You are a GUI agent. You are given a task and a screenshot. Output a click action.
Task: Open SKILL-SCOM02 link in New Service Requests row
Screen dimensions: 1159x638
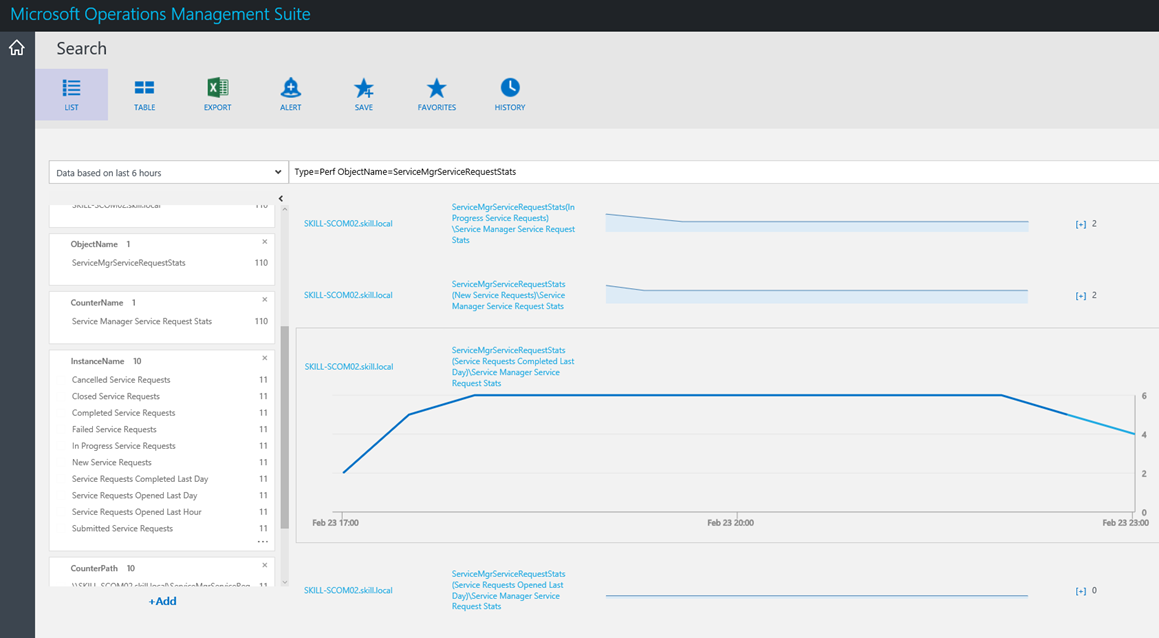tap(348, 295)
